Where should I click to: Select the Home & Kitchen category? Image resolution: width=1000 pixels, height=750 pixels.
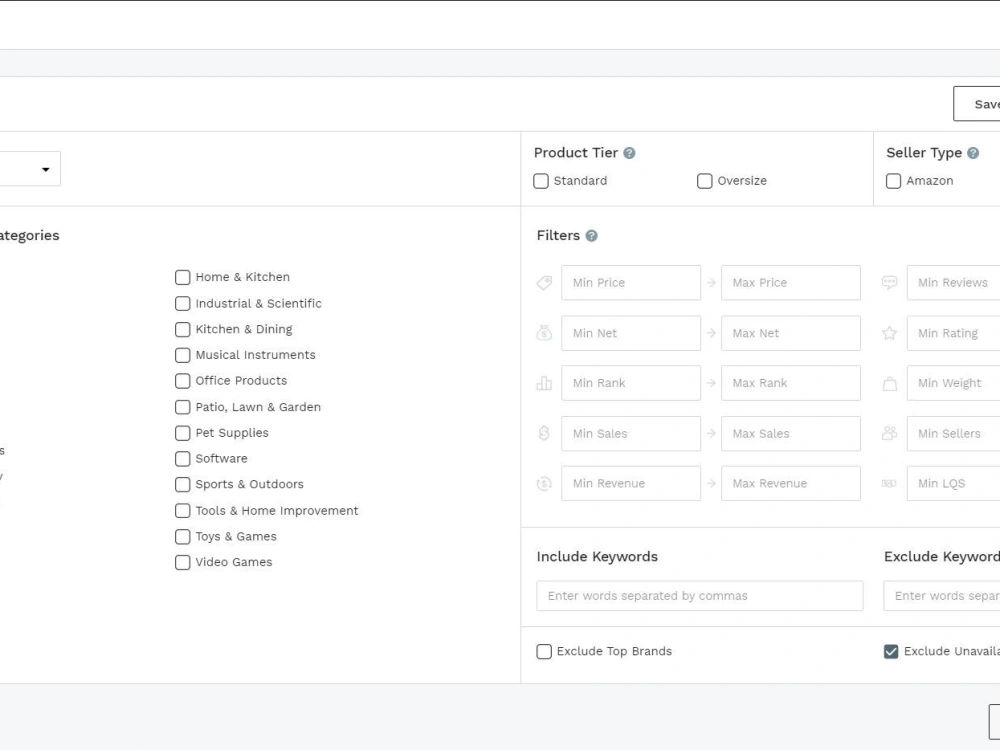[x=182, y=277]
